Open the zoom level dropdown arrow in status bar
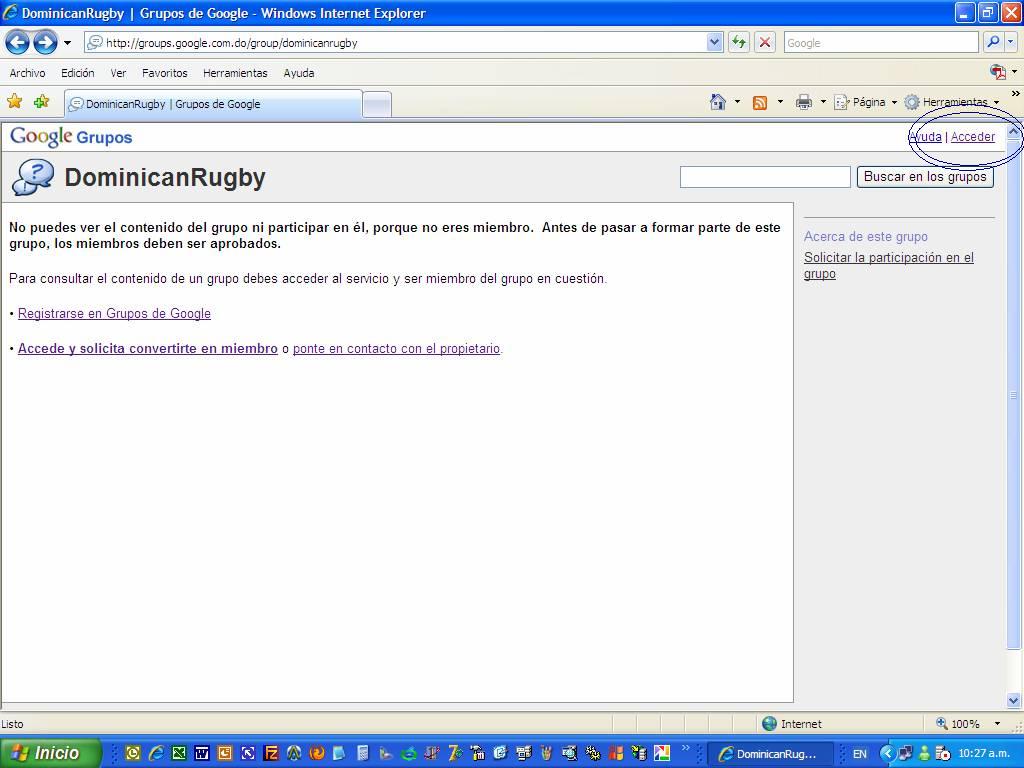Image resolution: width=1024 pixels, height=768 pixels. (997, 724)
